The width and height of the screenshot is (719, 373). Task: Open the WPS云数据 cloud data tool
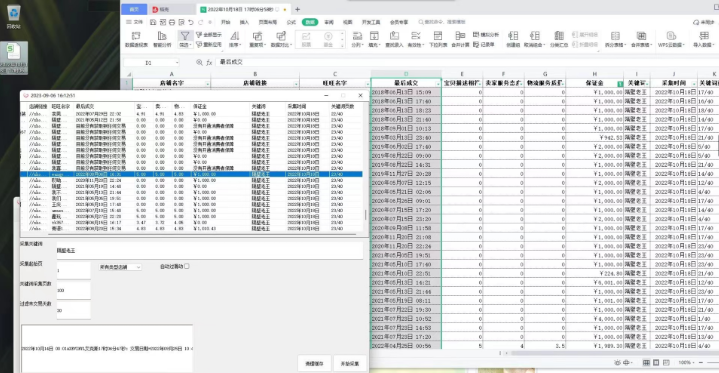click(x=671, y=39)
